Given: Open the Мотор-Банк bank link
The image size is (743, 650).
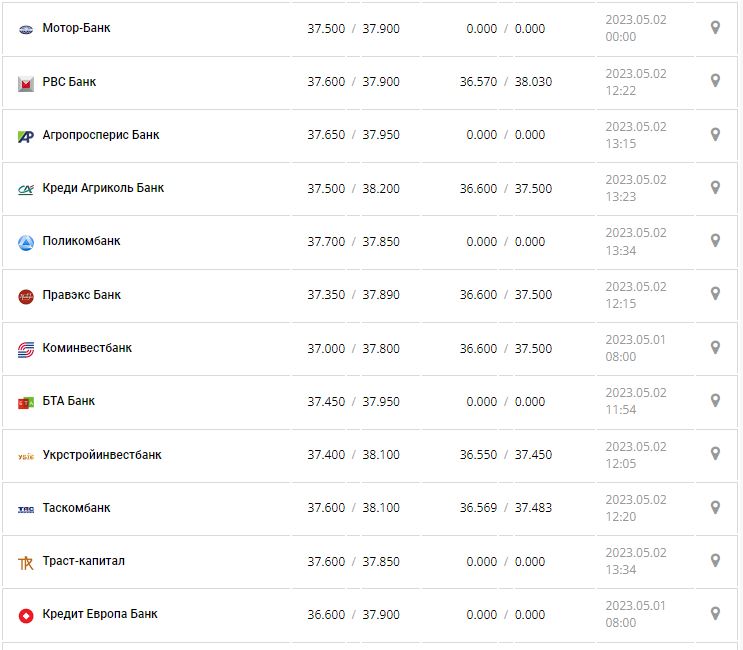Looking at the screenshot, I should (x=76, y=28).
